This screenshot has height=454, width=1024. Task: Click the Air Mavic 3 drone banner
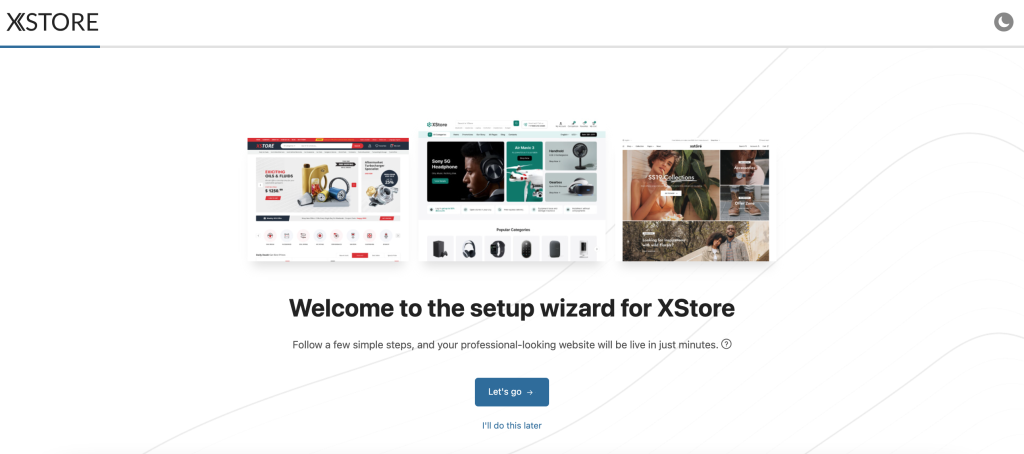[524, 171]
